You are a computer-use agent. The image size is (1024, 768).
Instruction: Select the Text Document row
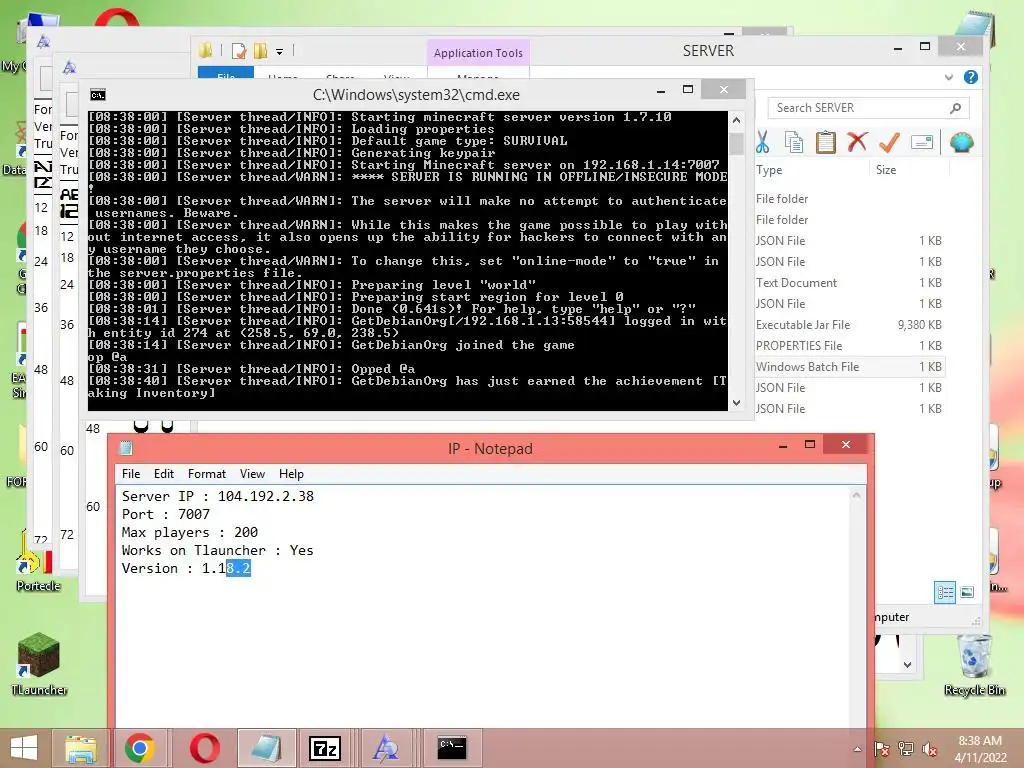[x=850, y=283]
